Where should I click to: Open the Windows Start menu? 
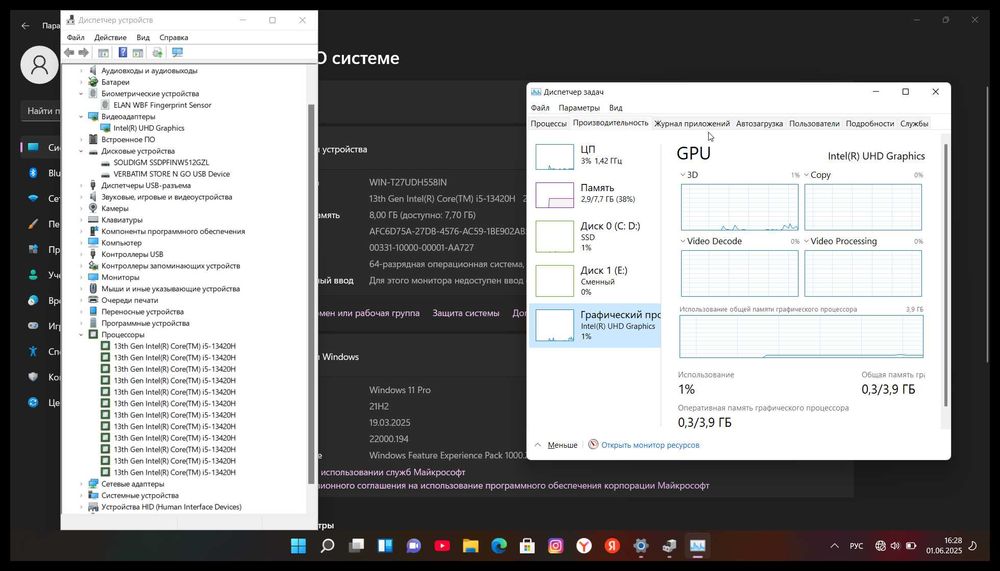[x=298, y=545]
